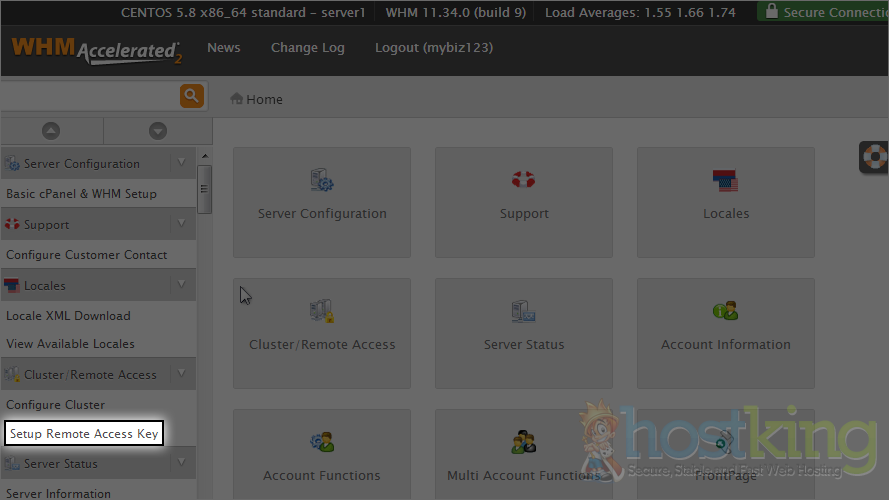
Task: Click the lifebuoy help icon at right edge
Action: pos(875,158)
